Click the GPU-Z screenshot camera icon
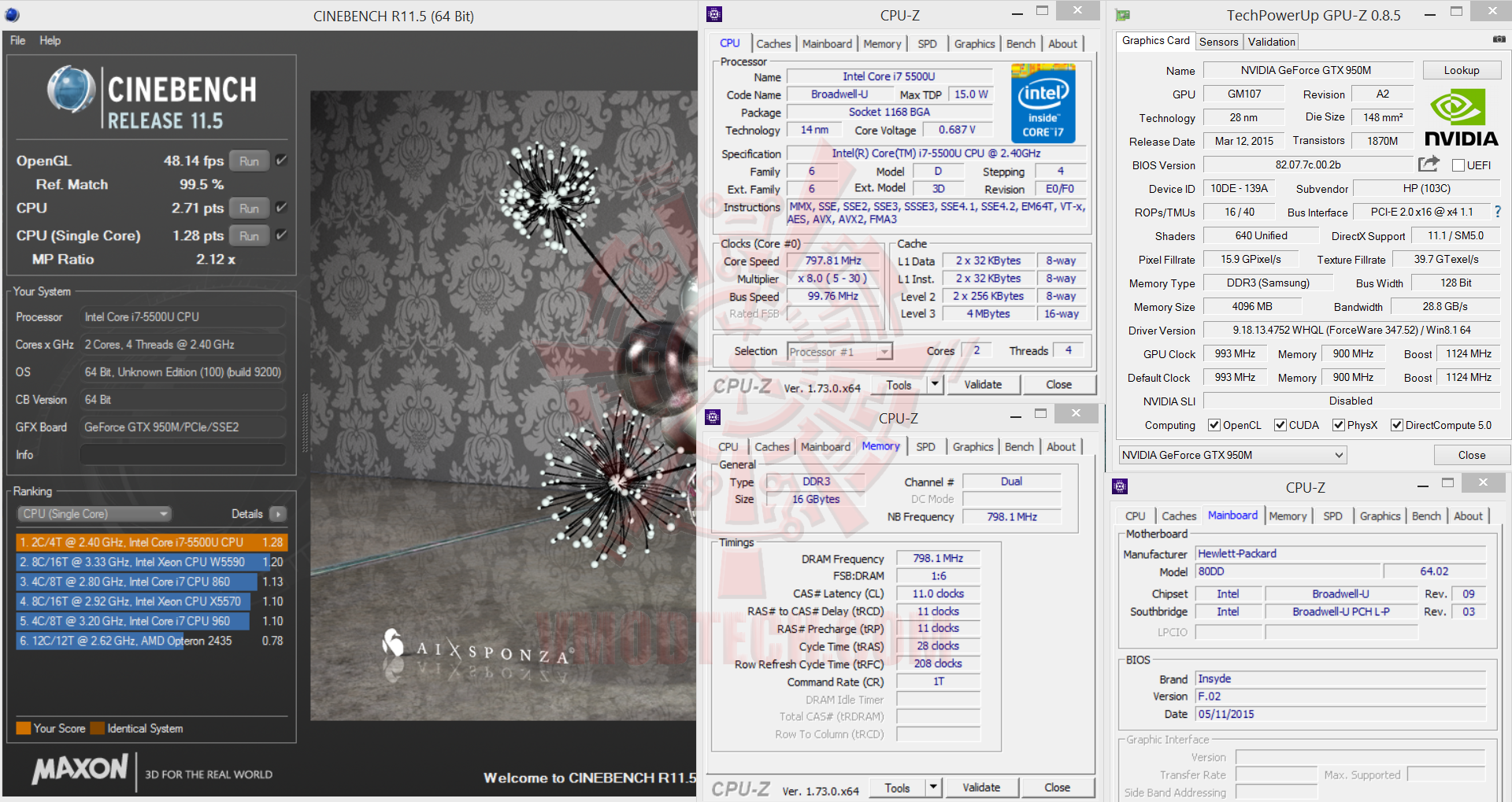The height and width of the screenshot is (802, 1512). 1499,39
